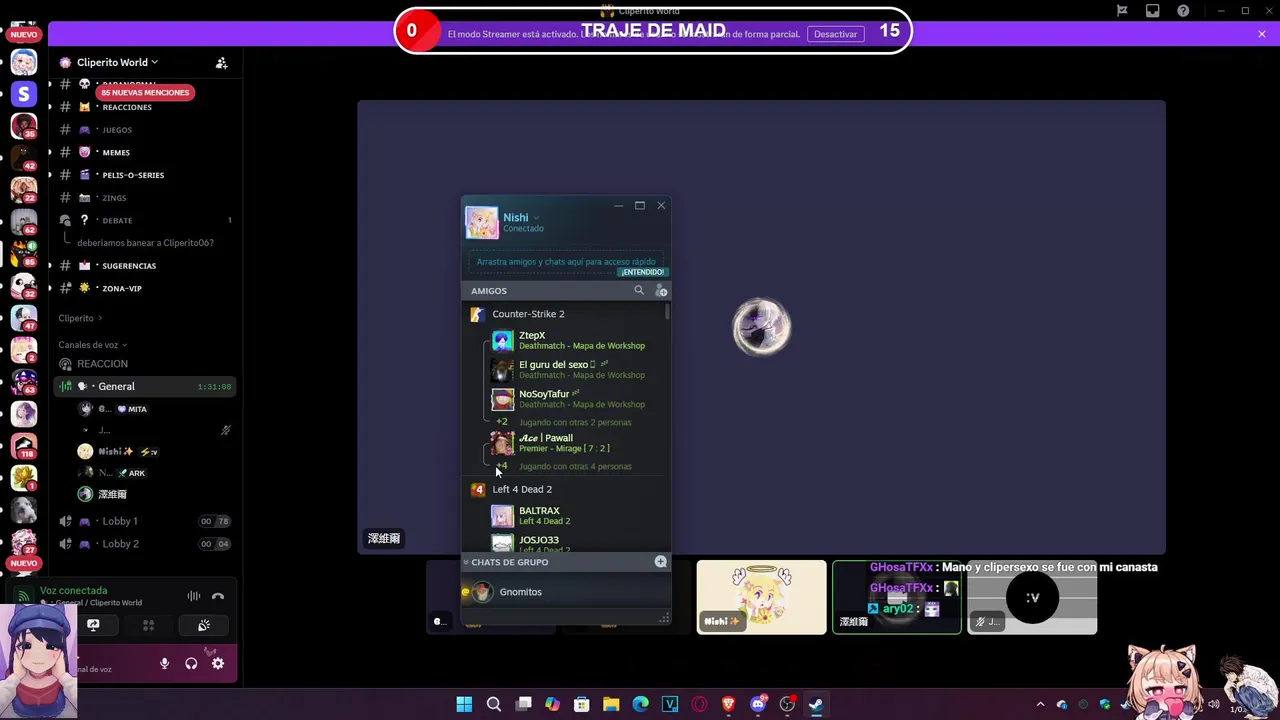Open the JUEGOS channel
Image resolution: width=1280 pixels, height=720 pixels.
tap(145, 130)
